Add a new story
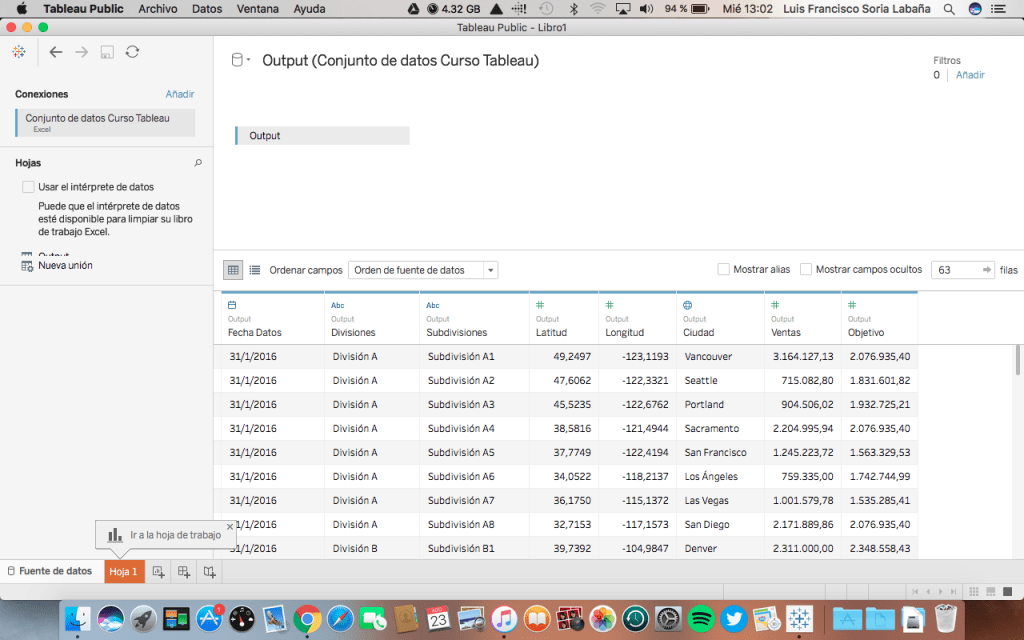 [x=209, y=571]
